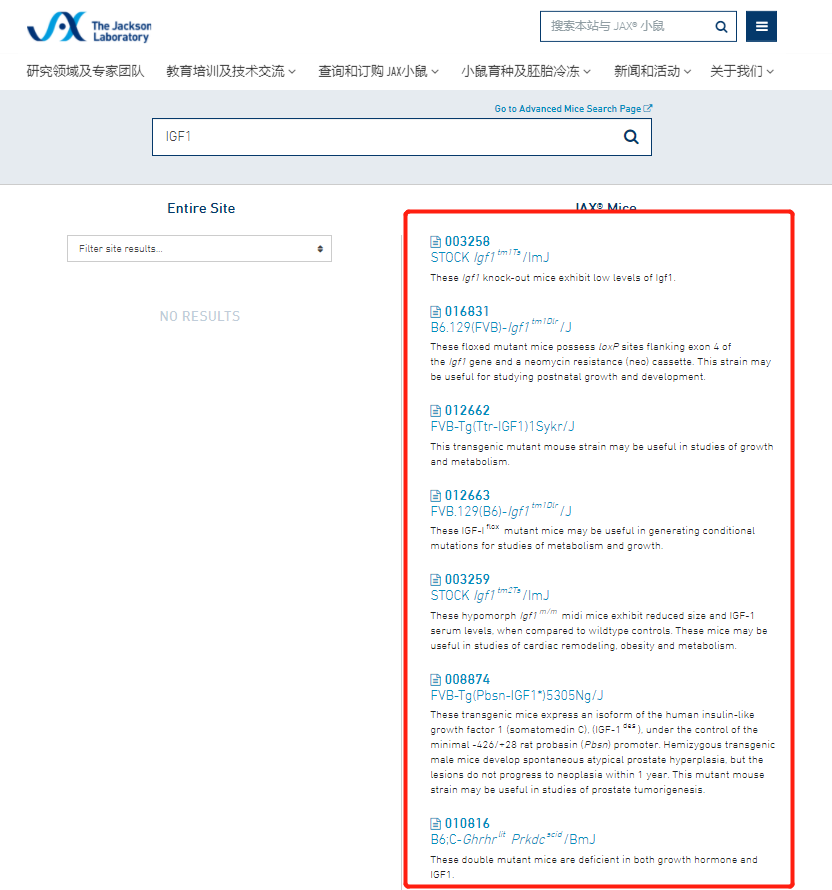Image resolution: width=832 pixels, height=890 pixels.
Task: Open the B6.129(FVB)-Igf1 tm1Dlr/J strain link
Action: tap(501, 326)
